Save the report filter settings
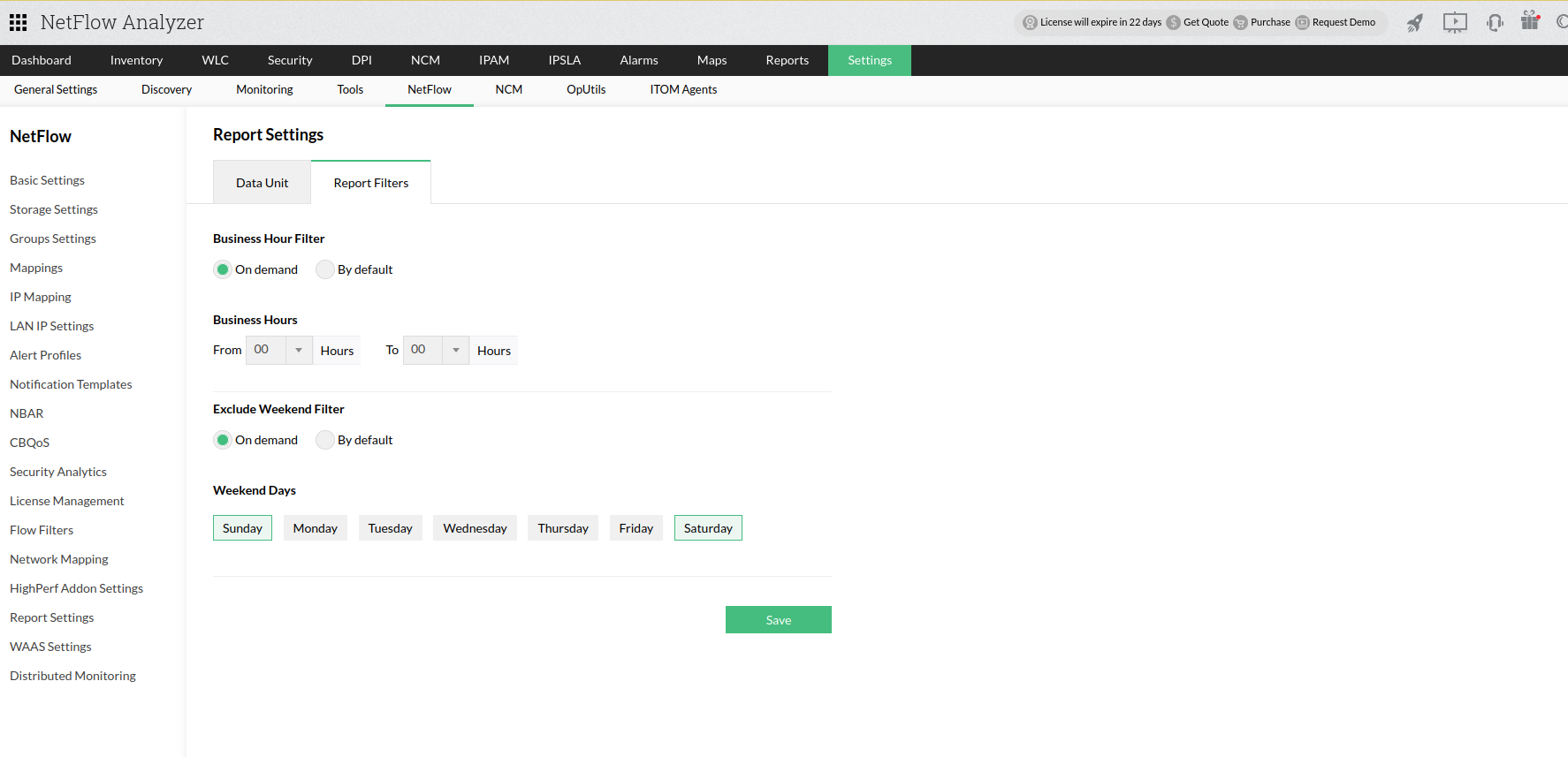 779,620
